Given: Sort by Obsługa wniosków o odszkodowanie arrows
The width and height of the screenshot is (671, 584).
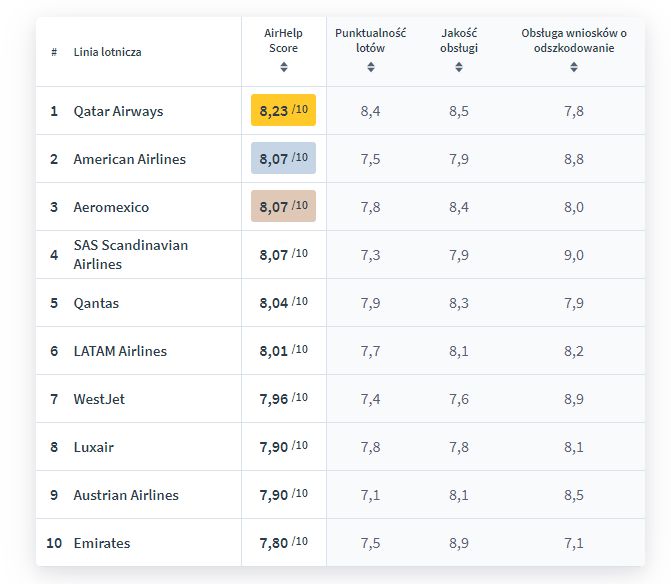Looking at the screenshot, I should (574, 67).
